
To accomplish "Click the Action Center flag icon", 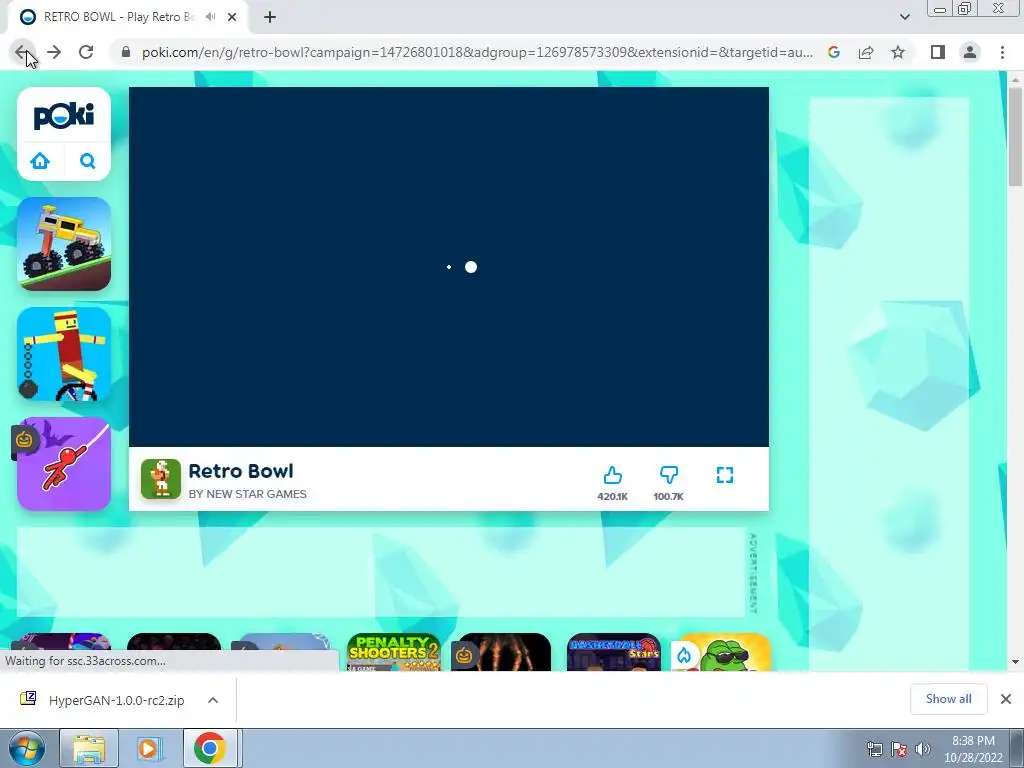I will click(x=899, y=749).
